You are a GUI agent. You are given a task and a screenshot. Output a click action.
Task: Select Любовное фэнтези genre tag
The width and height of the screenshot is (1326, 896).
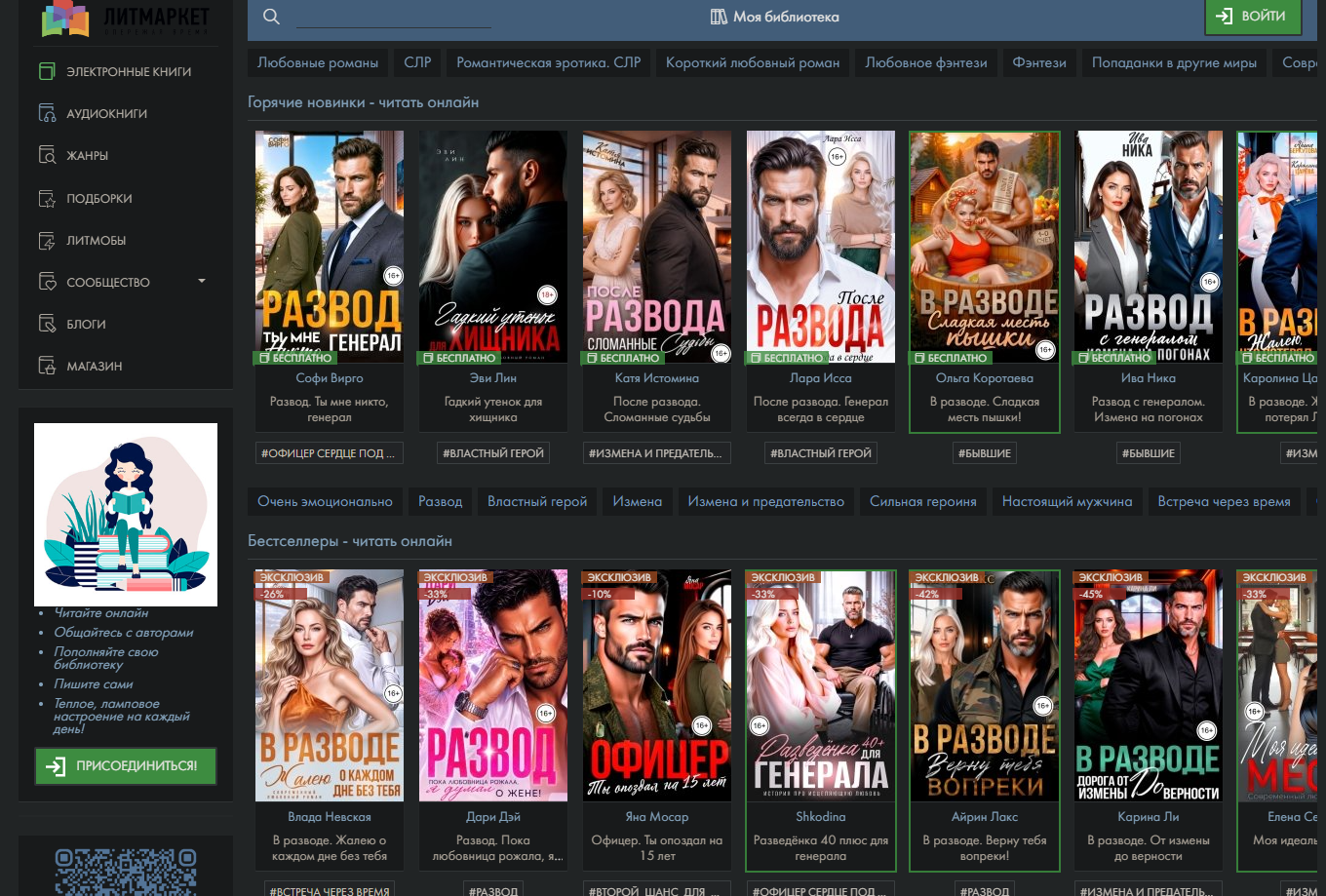click(x=926, y=62)
